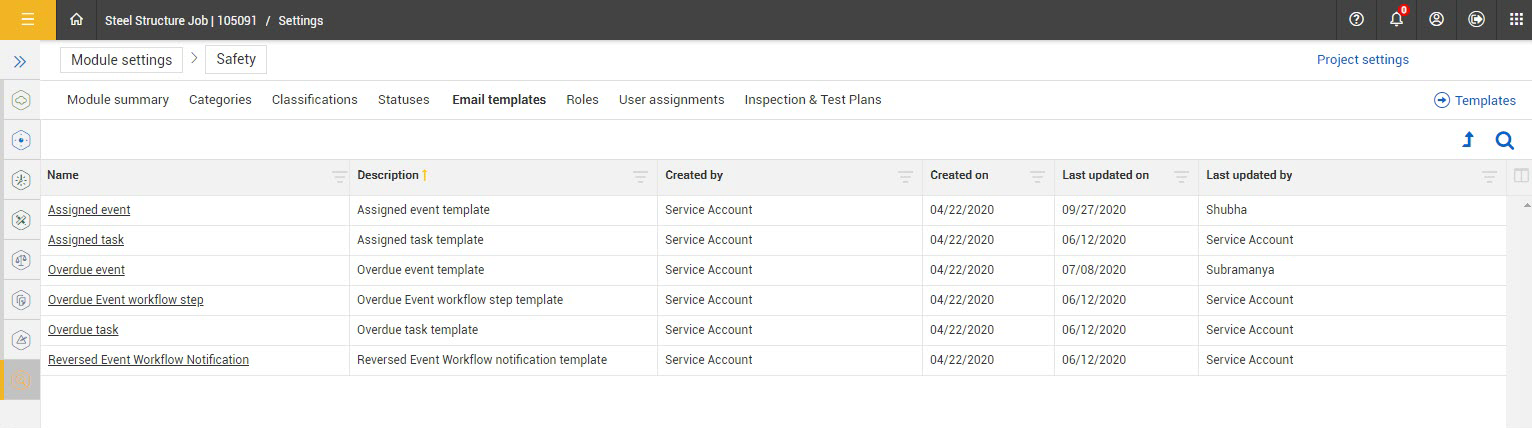Click the logout arrow icon
The image size is (1532, 428).
(x=1476, y=19)
